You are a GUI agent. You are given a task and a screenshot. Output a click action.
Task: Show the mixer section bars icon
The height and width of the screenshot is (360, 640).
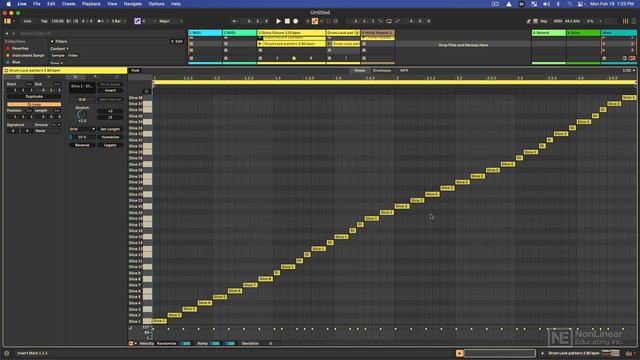[x=625, y=21]
